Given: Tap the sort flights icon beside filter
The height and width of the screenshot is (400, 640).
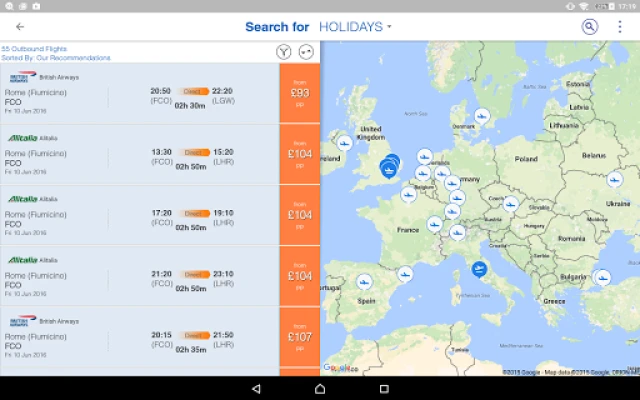Looking at the screenshot, I should coord(306,52).
